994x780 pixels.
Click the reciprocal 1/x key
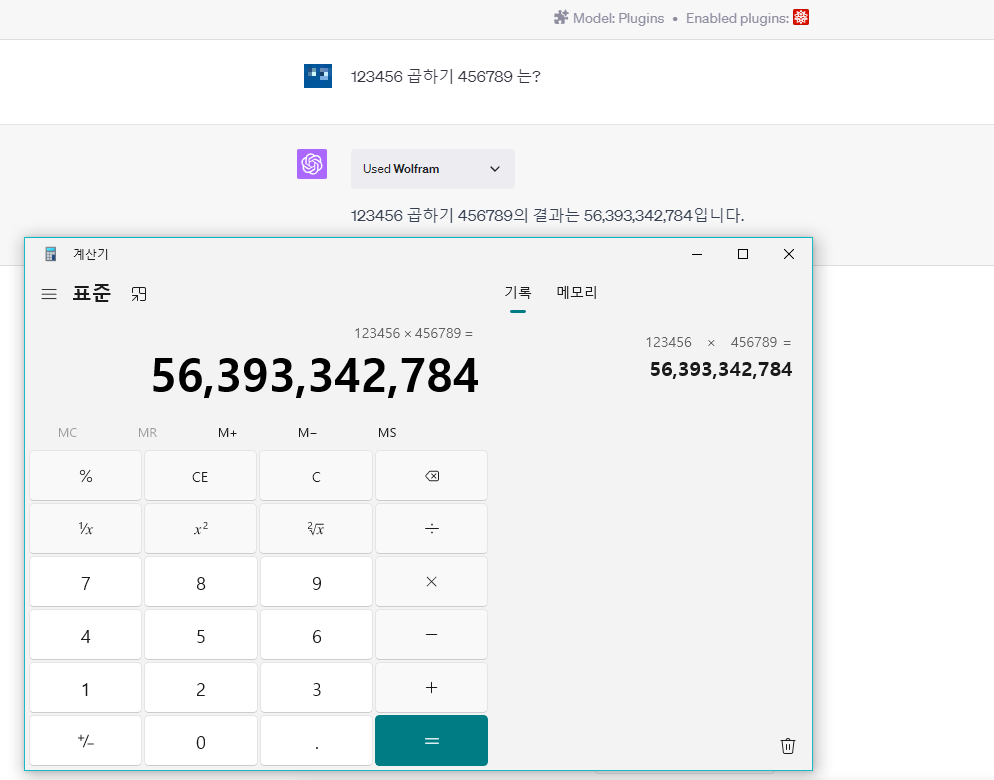tap(86, 529)
